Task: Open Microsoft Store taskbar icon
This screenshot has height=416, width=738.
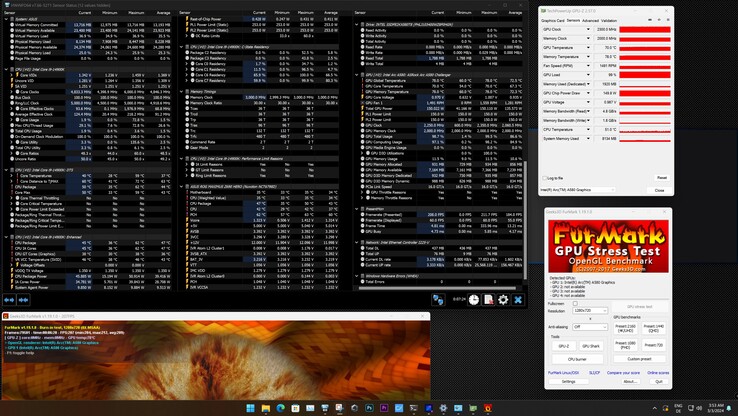Action: click(x=295, y=408)
